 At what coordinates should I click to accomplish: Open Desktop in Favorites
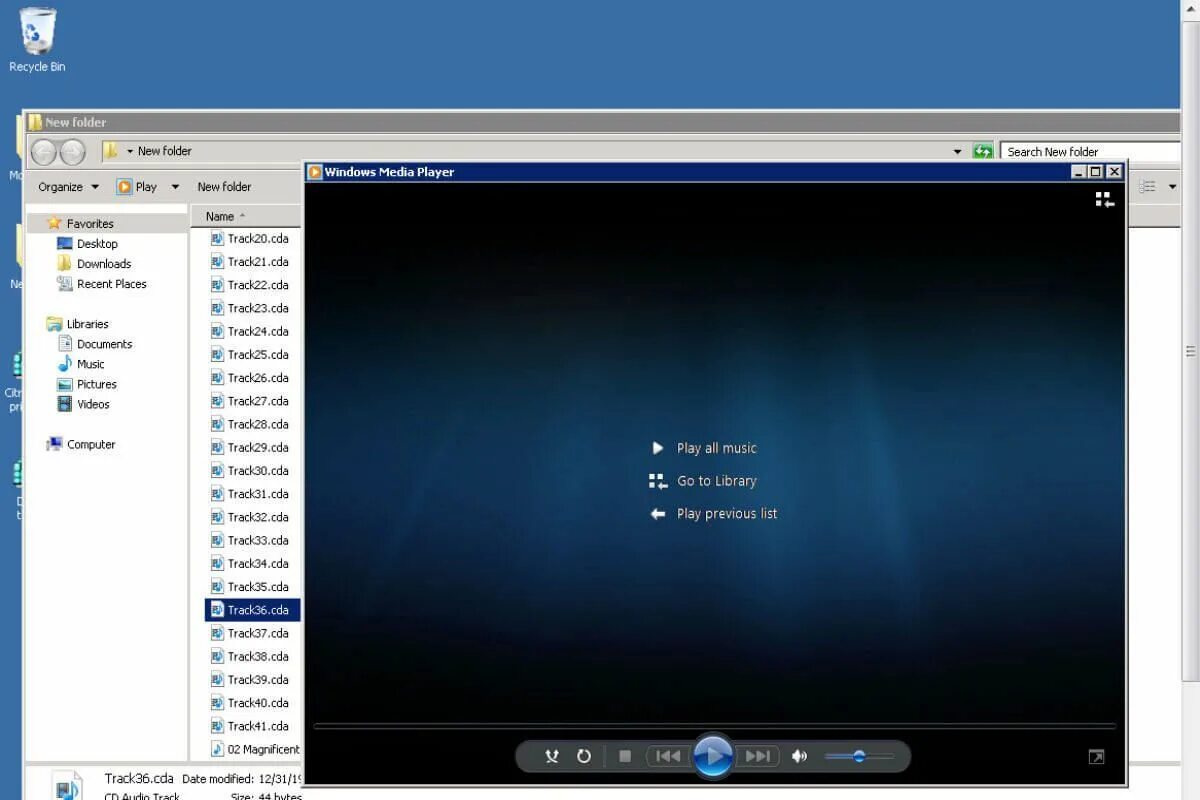click(87, 244)
